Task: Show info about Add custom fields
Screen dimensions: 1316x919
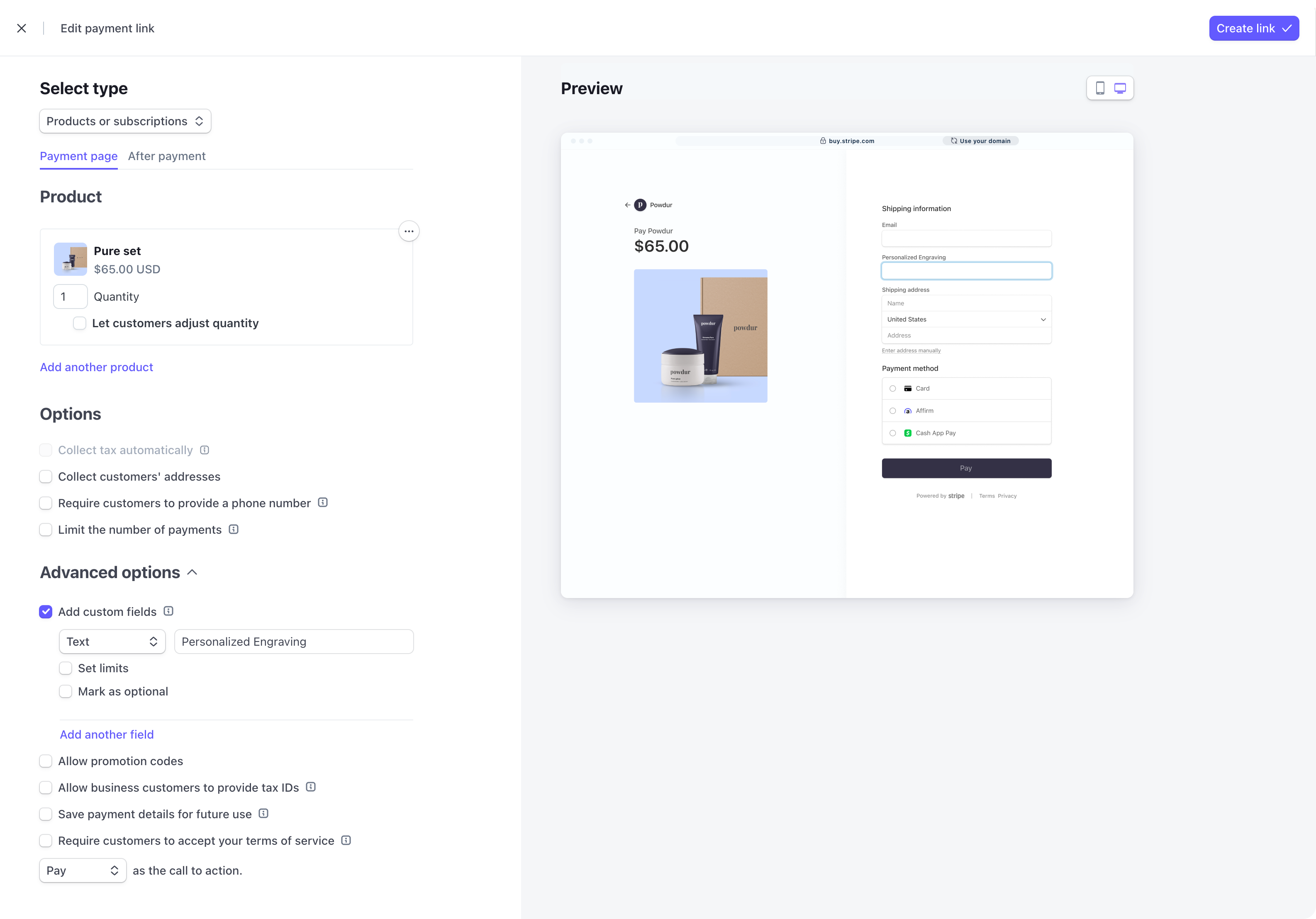Action: click(x=168, y=611)
